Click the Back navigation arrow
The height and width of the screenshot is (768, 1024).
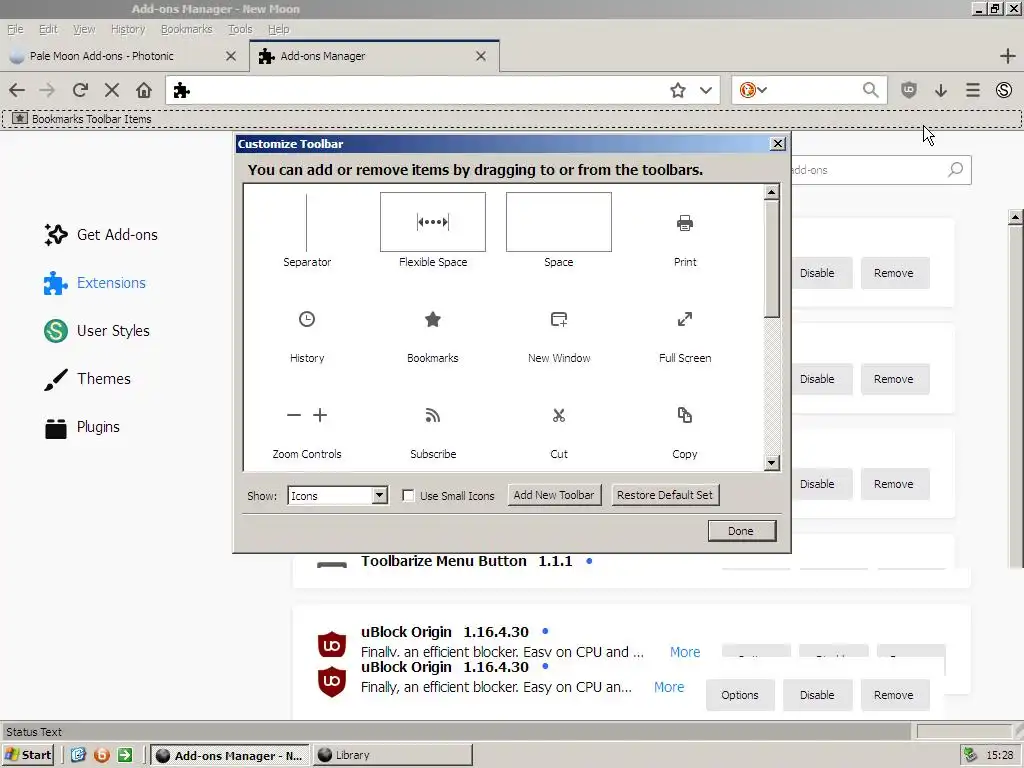17,90
